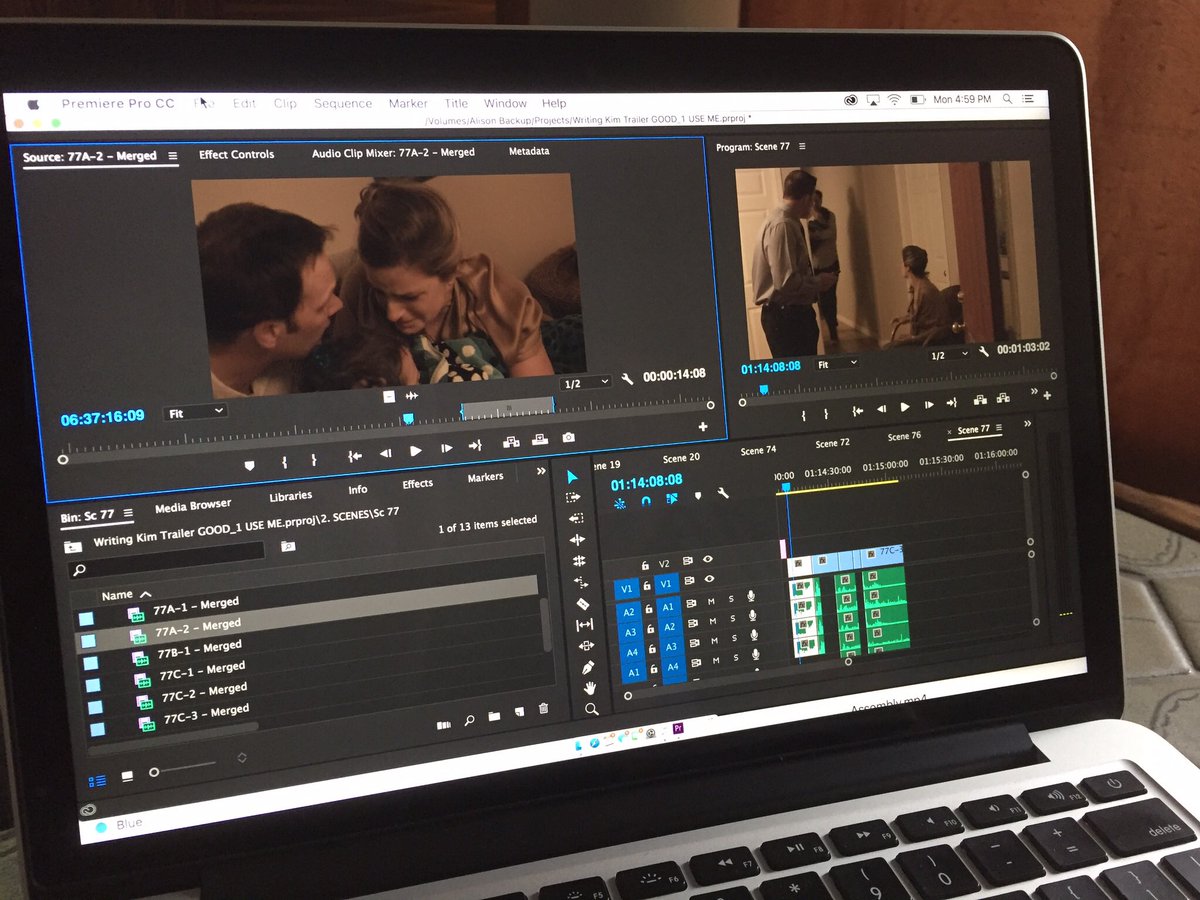Mark Out point in Source monitor
The width and height of the screenshot is (1200, 900).
(313, 459)
